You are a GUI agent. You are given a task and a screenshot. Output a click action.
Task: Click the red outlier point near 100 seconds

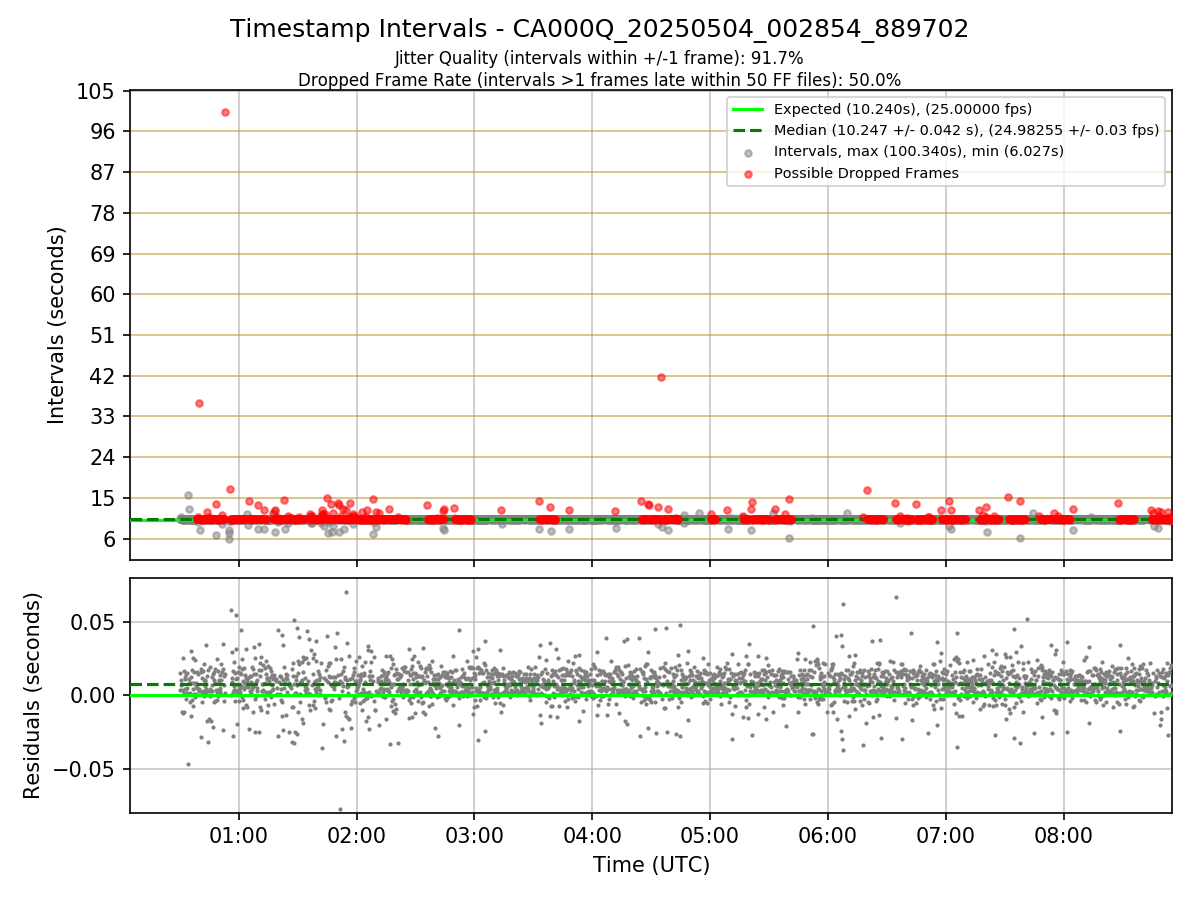coord(225,112)
